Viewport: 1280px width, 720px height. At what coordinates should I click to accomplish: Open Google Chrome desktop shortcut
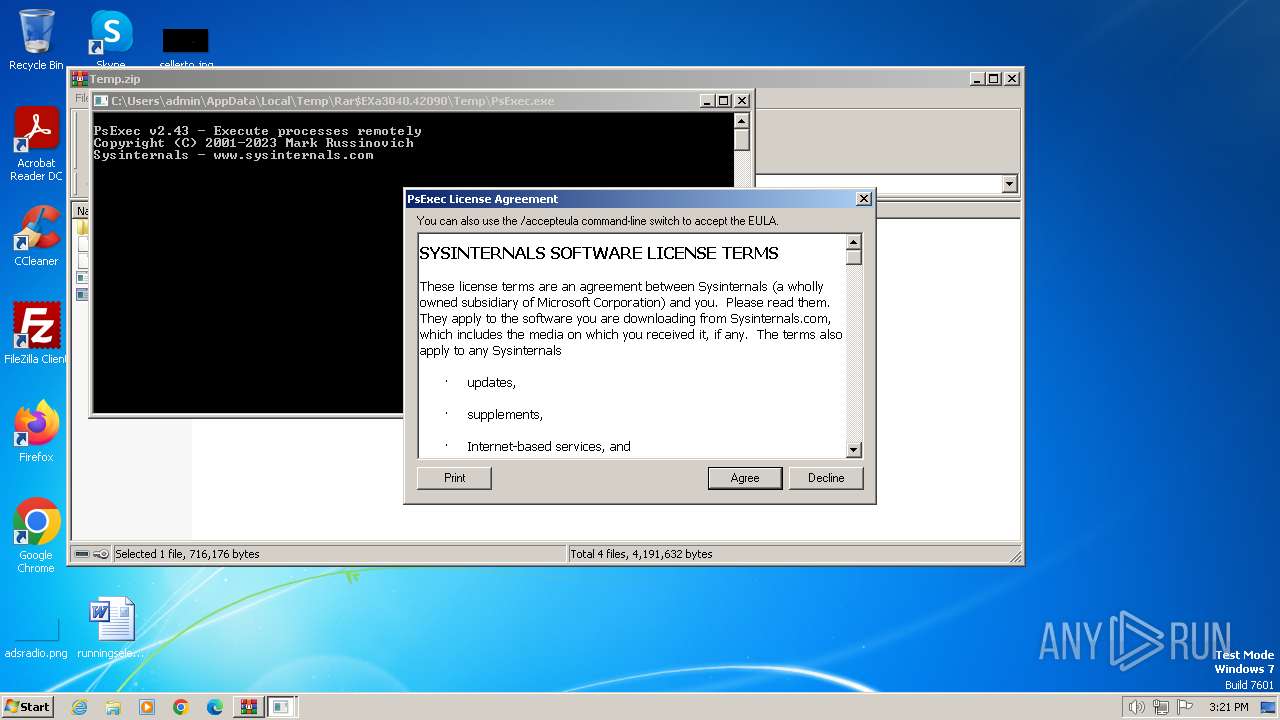click(x=36, y=536)
